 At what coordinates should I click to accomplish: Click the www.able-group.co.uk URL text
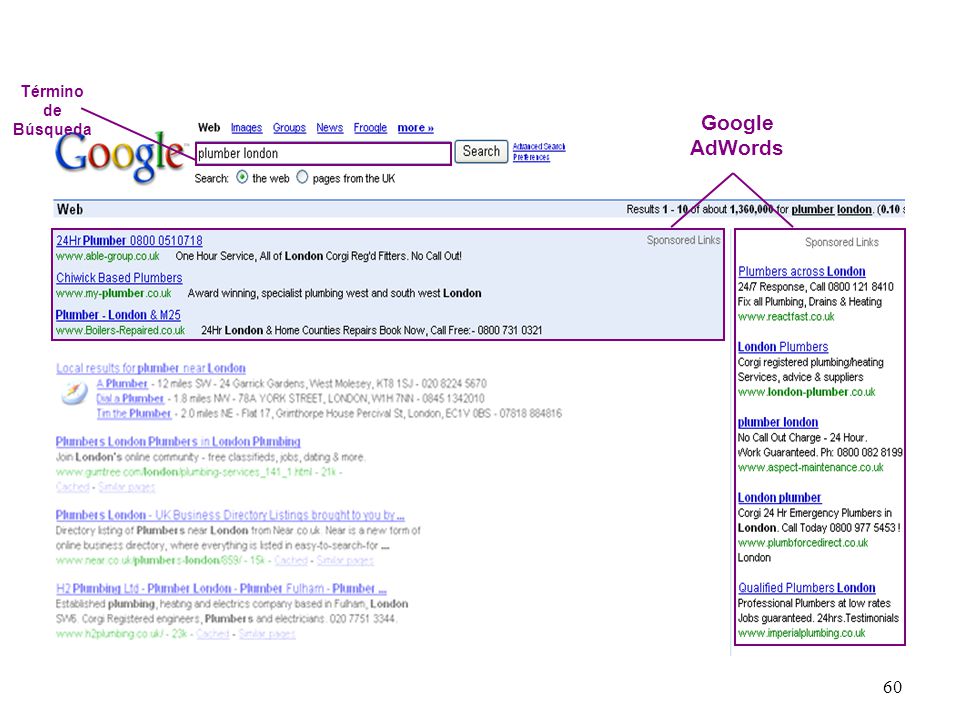coord(108,256)
